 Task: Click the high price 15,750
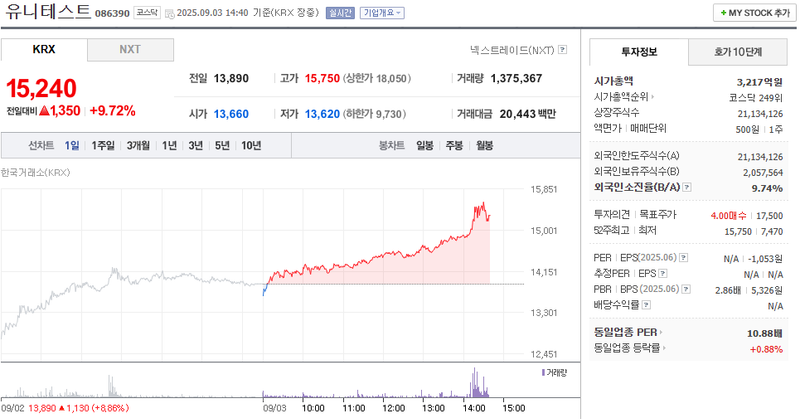(x=322, y=79)
